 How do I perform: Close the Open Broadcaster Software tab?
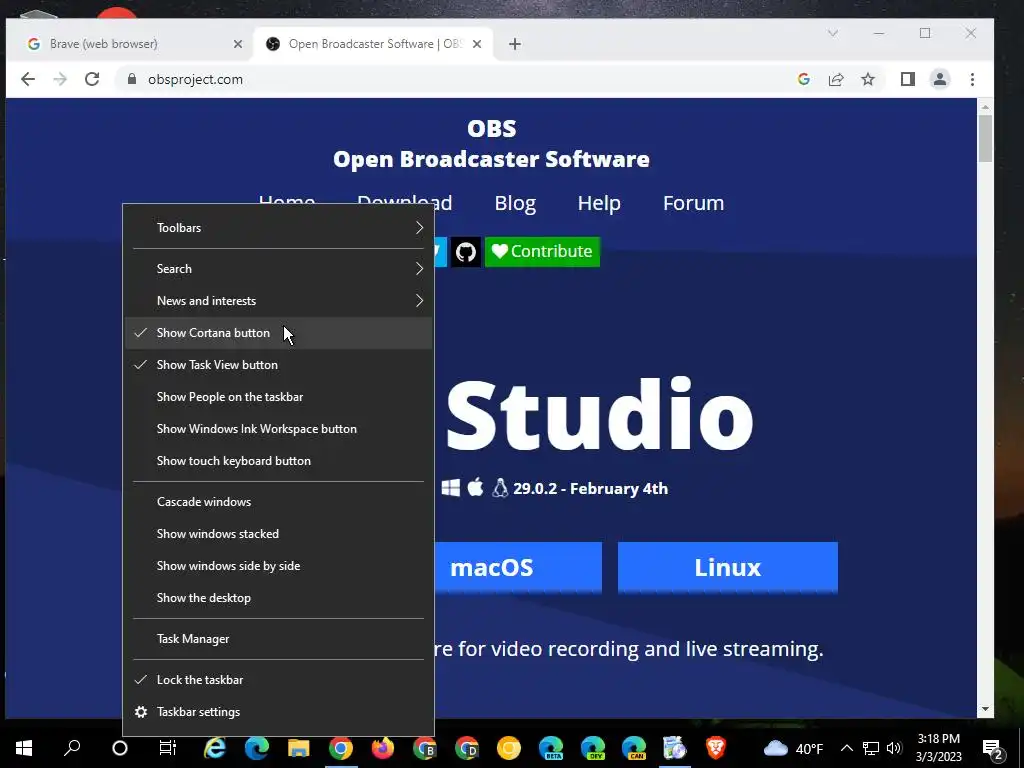[477, 44]
